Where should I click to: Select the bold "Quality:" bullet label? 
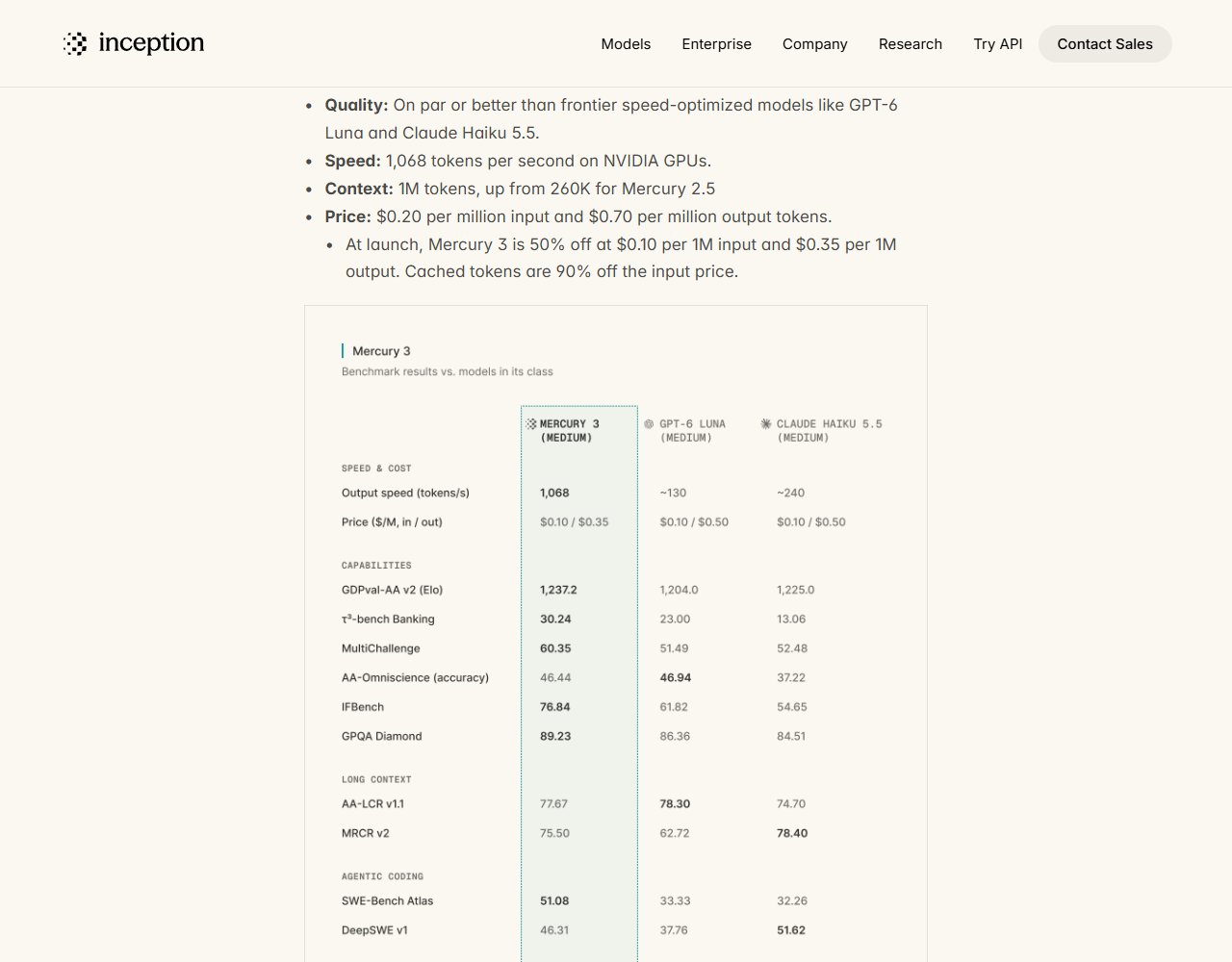pyautogui.click(x=356, y=105)
